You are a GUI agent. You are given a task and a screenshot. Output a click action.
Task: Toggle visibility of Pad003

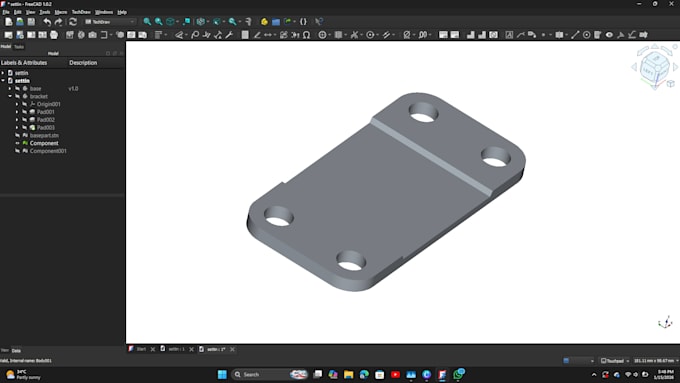click(x=25, y=128)
